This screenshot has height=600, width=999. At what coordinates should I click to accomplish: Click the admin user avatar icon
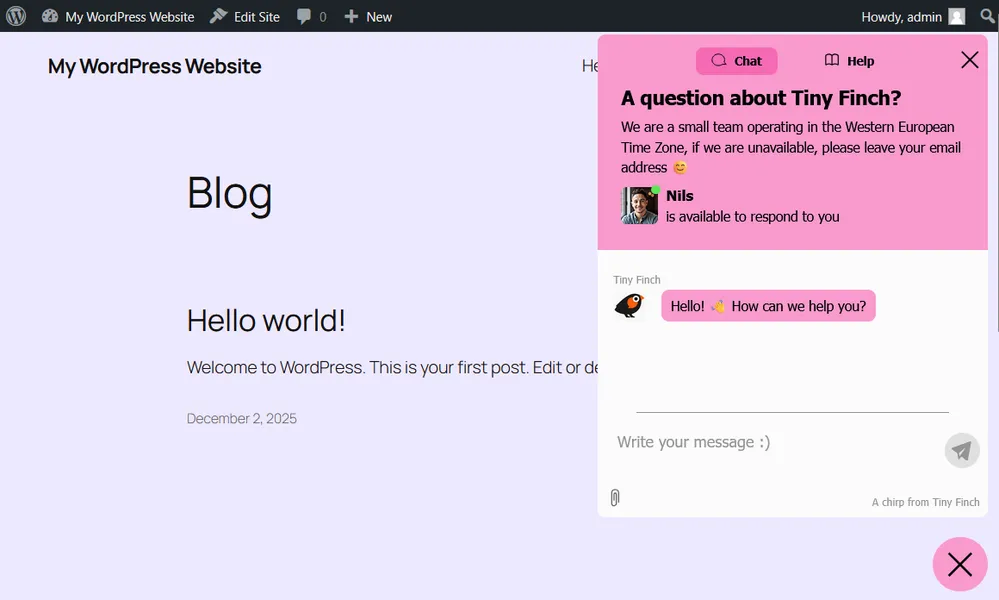pyautogui.click(x=957, y=16)
